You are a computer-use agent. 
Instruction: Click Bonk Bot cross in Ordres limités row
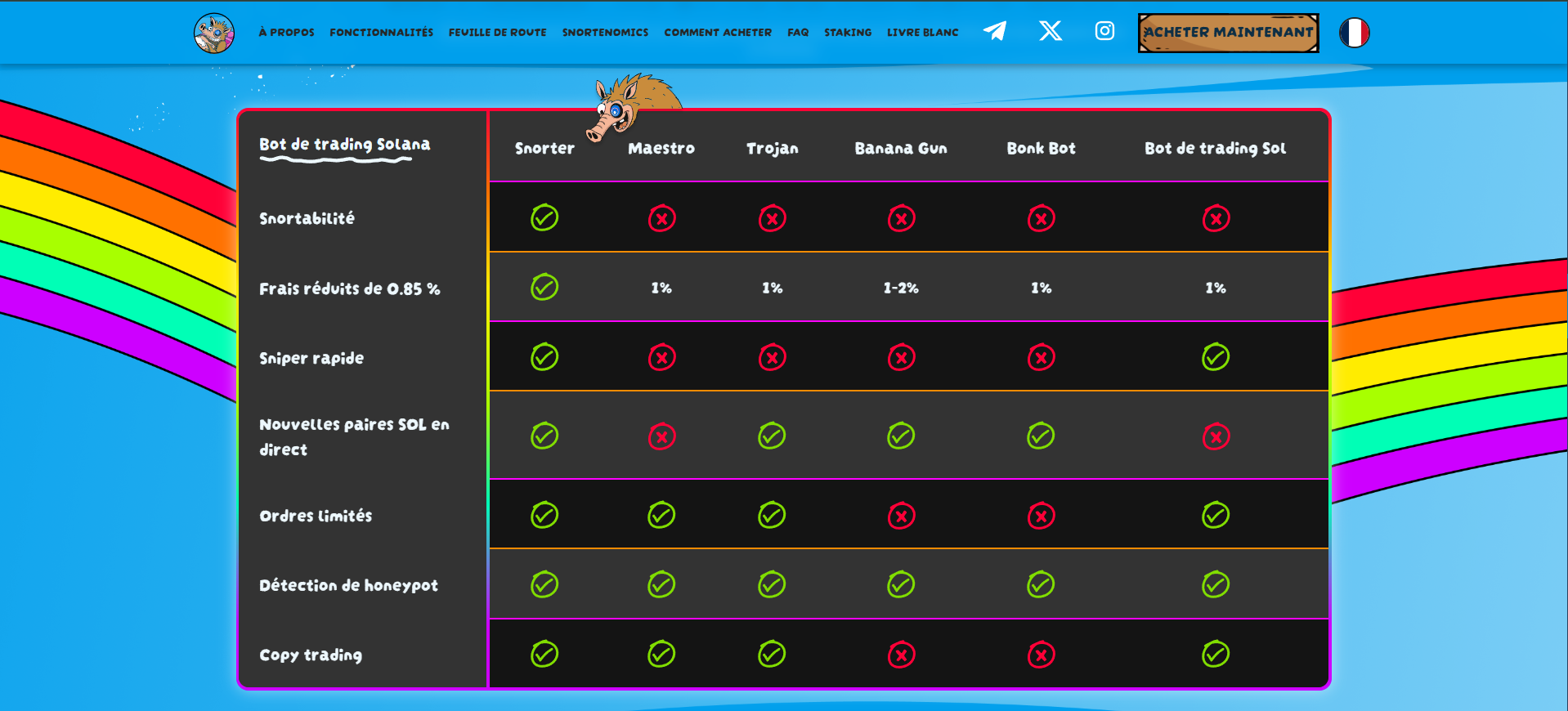point(1041,516)
